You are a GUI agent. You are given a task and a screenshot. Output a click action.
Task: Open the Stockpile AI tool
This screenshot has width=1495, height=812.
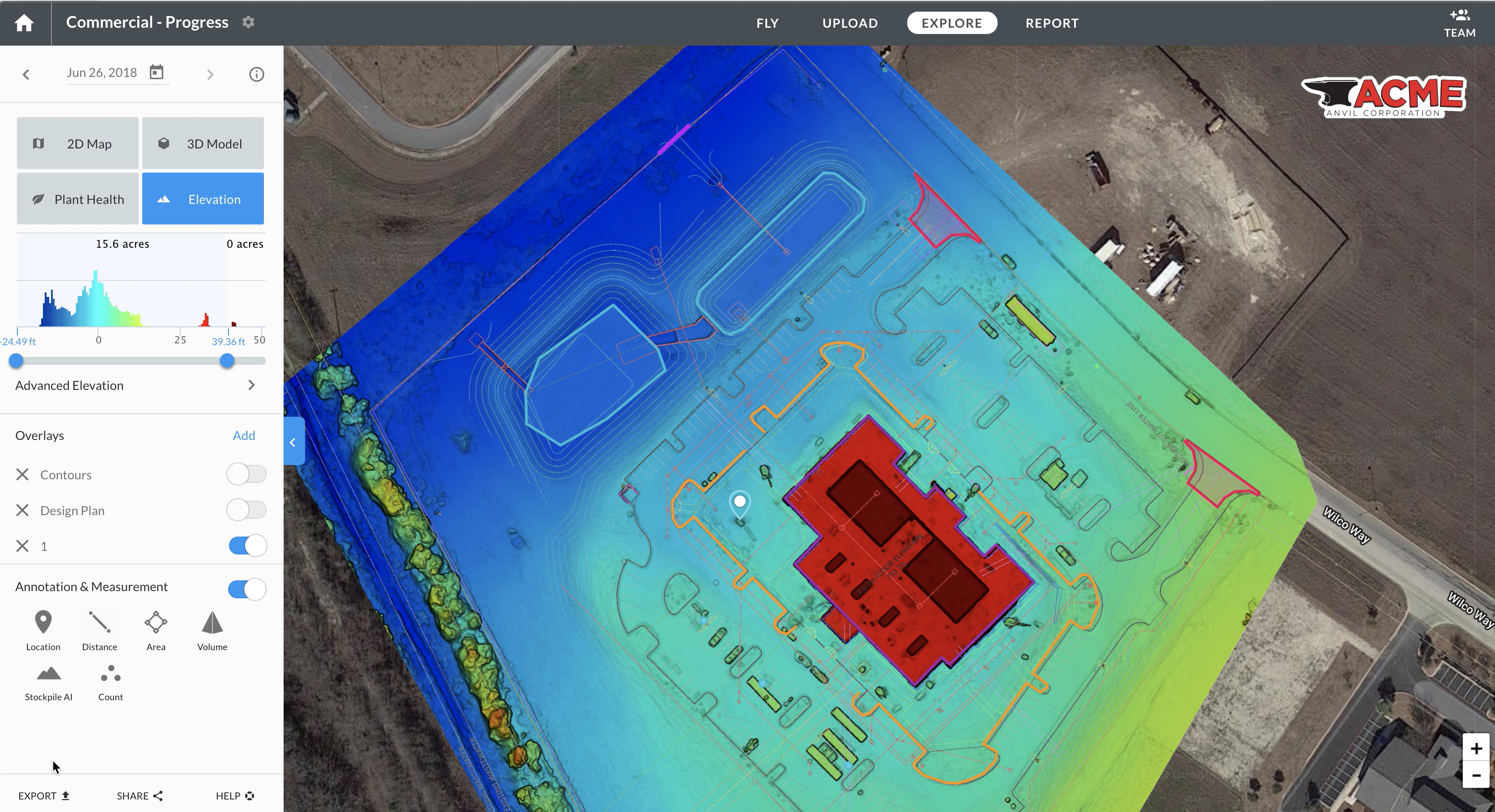pyautogui.click(x=48, y=680)
